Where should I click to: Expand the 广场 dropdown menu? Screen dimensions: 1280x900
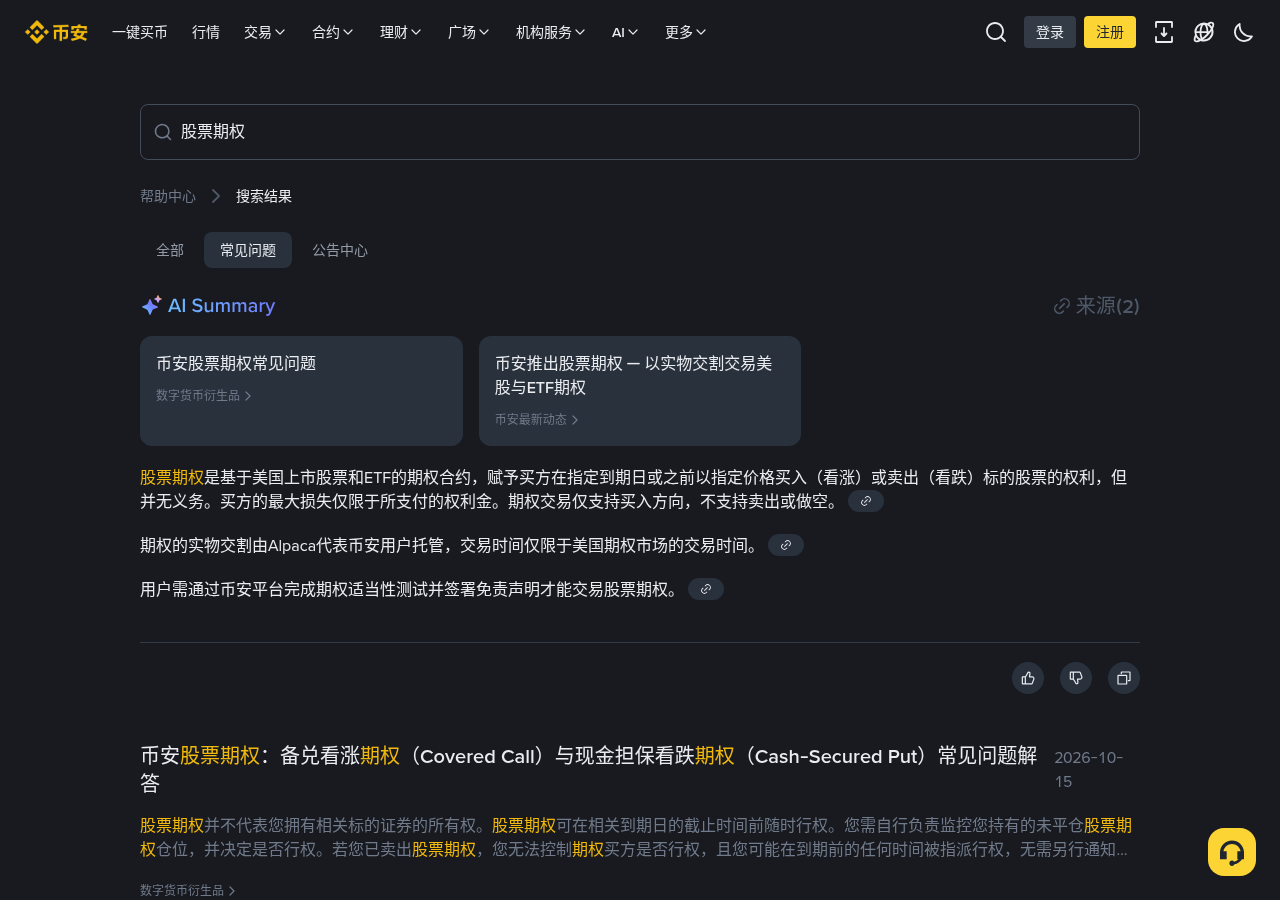[469, 32]
